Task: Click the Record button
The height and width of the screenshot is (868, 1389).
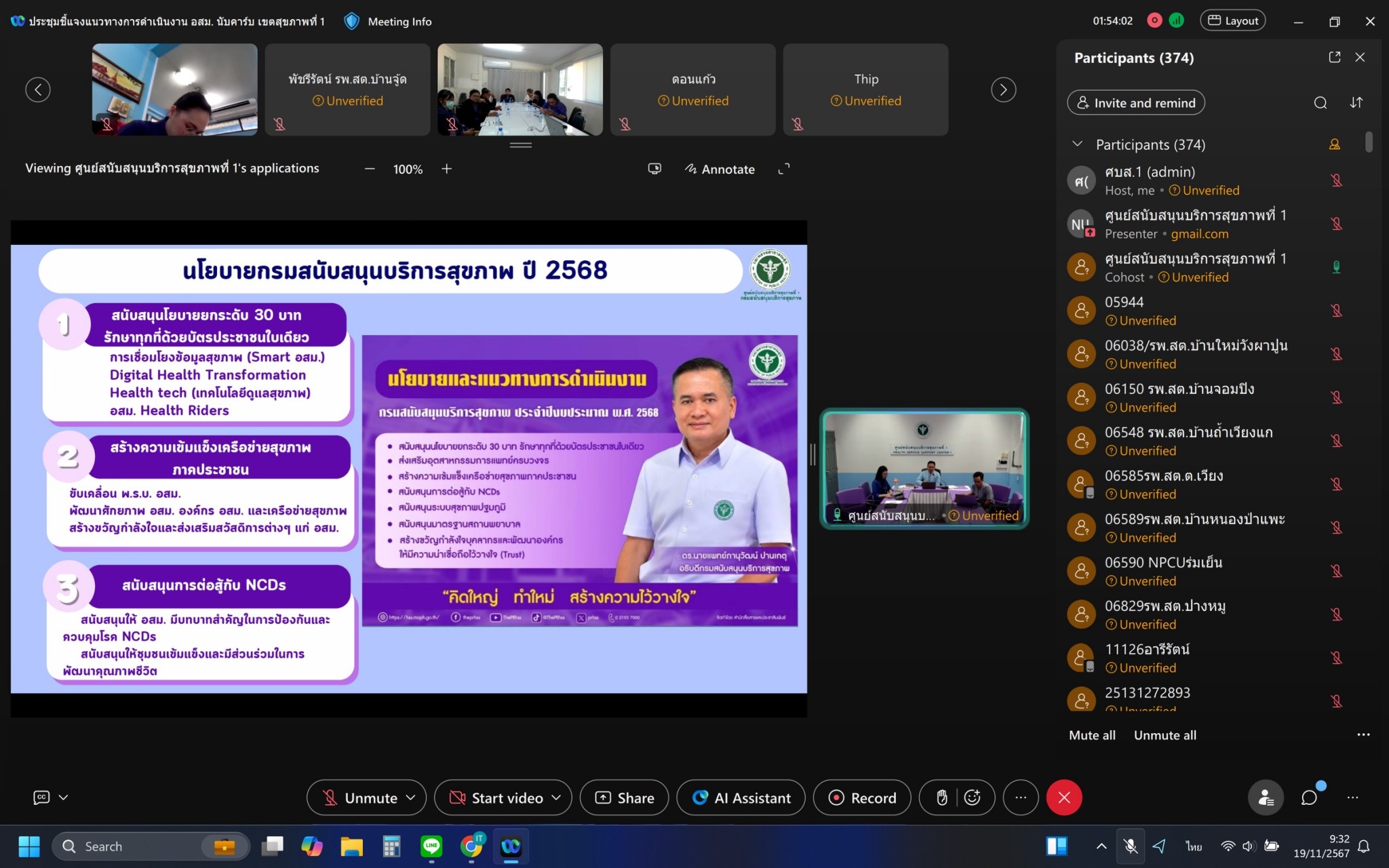Action: click(x=862, y=797)
